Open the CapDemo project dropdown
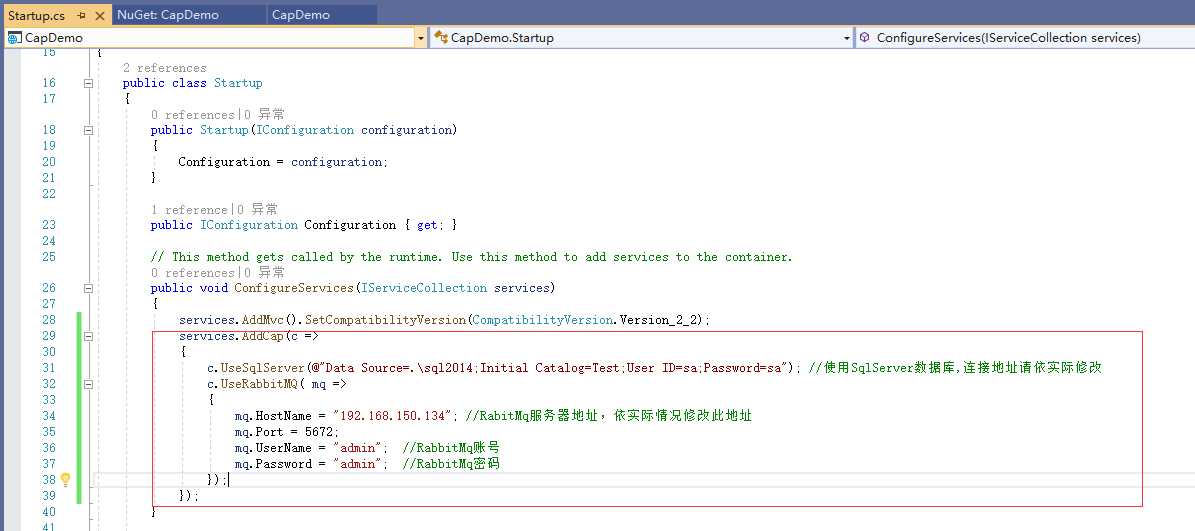The height and width of the screenshot is (531, 1195). coord(421,37)
